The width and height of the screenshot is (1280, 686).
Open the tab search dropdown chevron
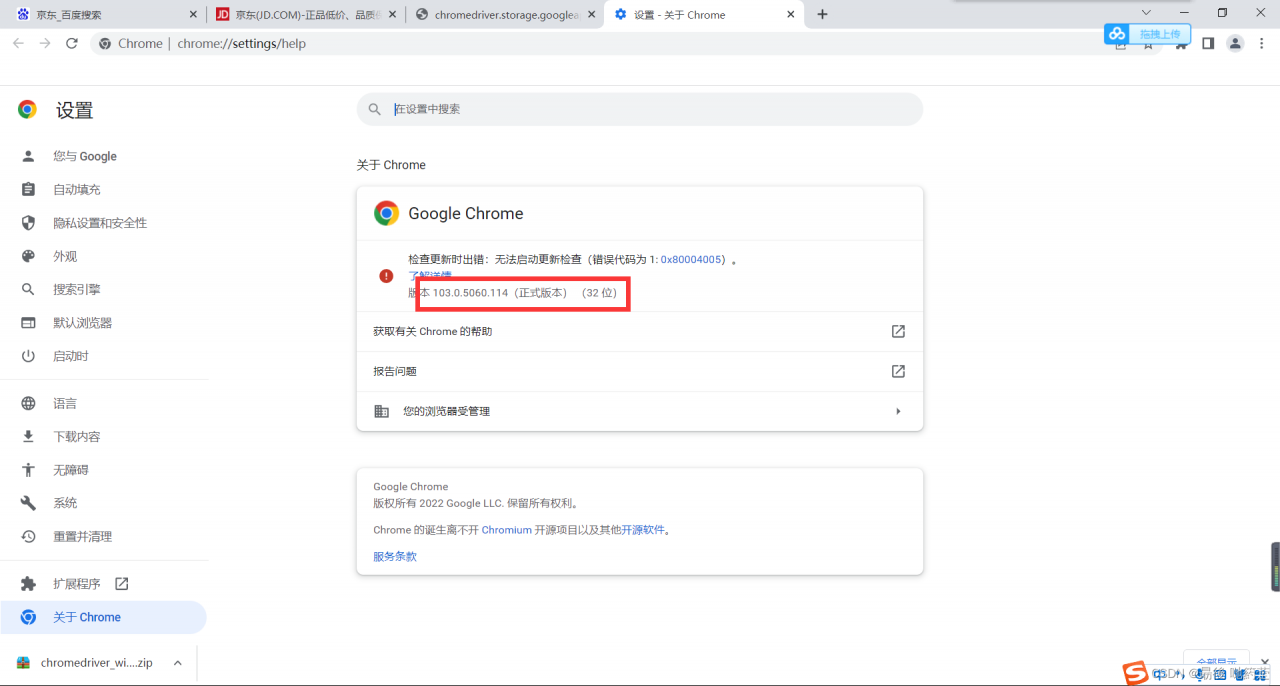(1146, 13)
